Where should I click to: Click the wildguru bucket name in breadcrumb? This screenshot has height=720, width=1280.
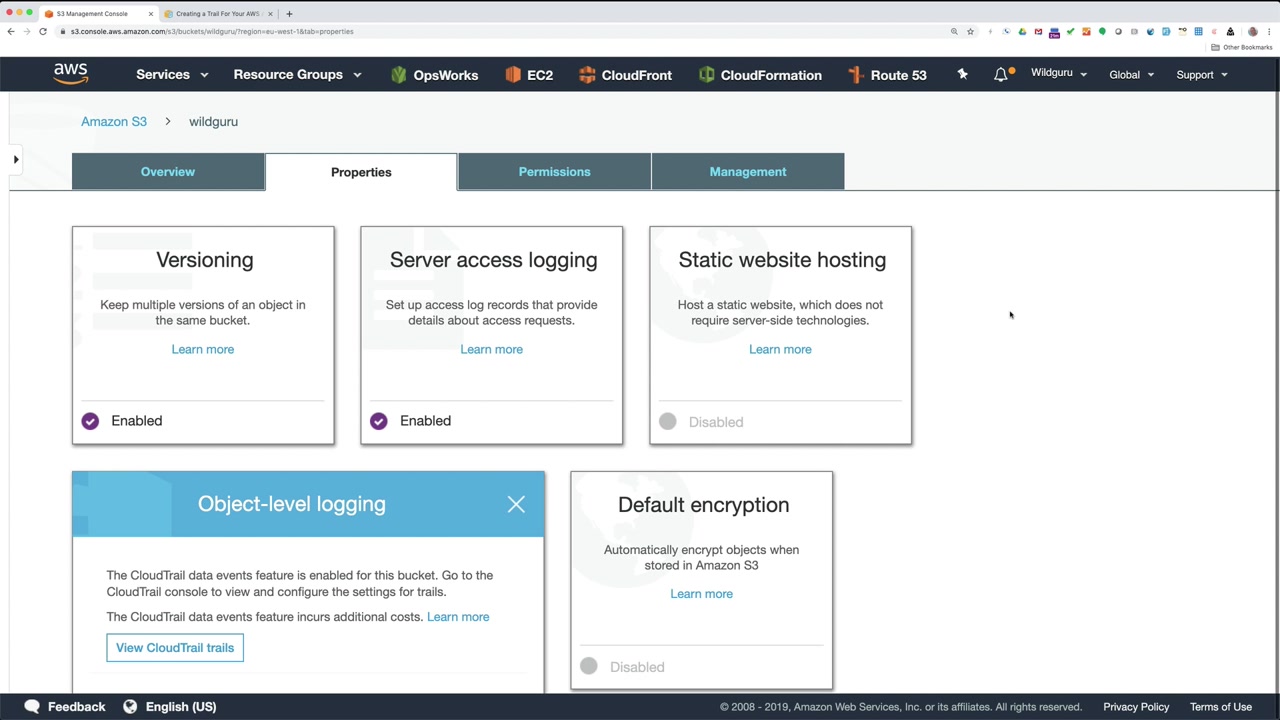pyautogui.click(x=213, y=121)
